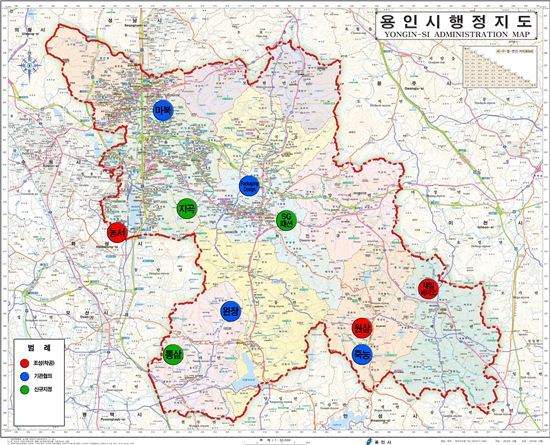Select the red 농서 marker on western border
This screenshot has width=550, height=445.
click(116, 232)
